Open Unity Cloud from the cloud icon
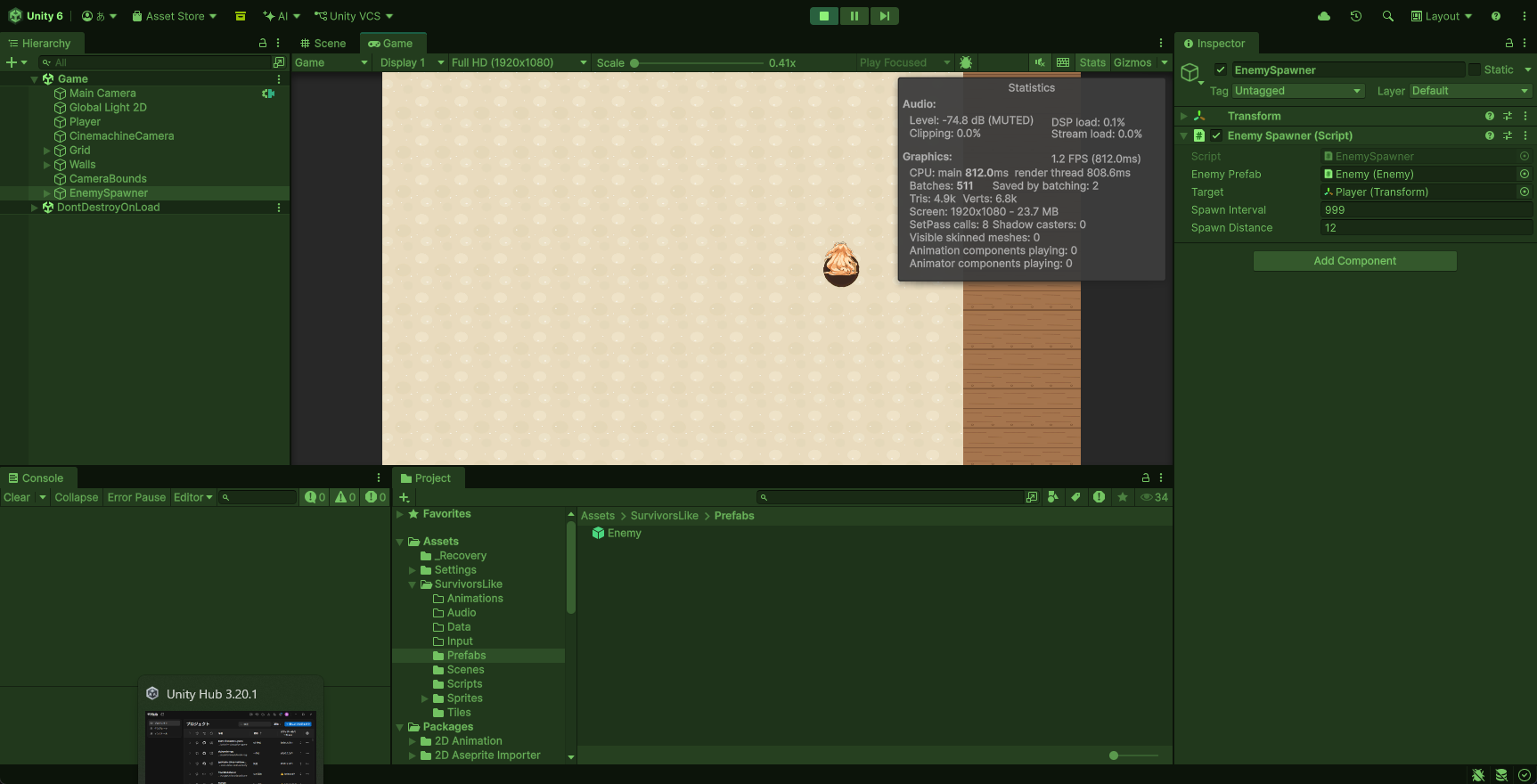The image size is (1537, 784). tap(1324, 16)
